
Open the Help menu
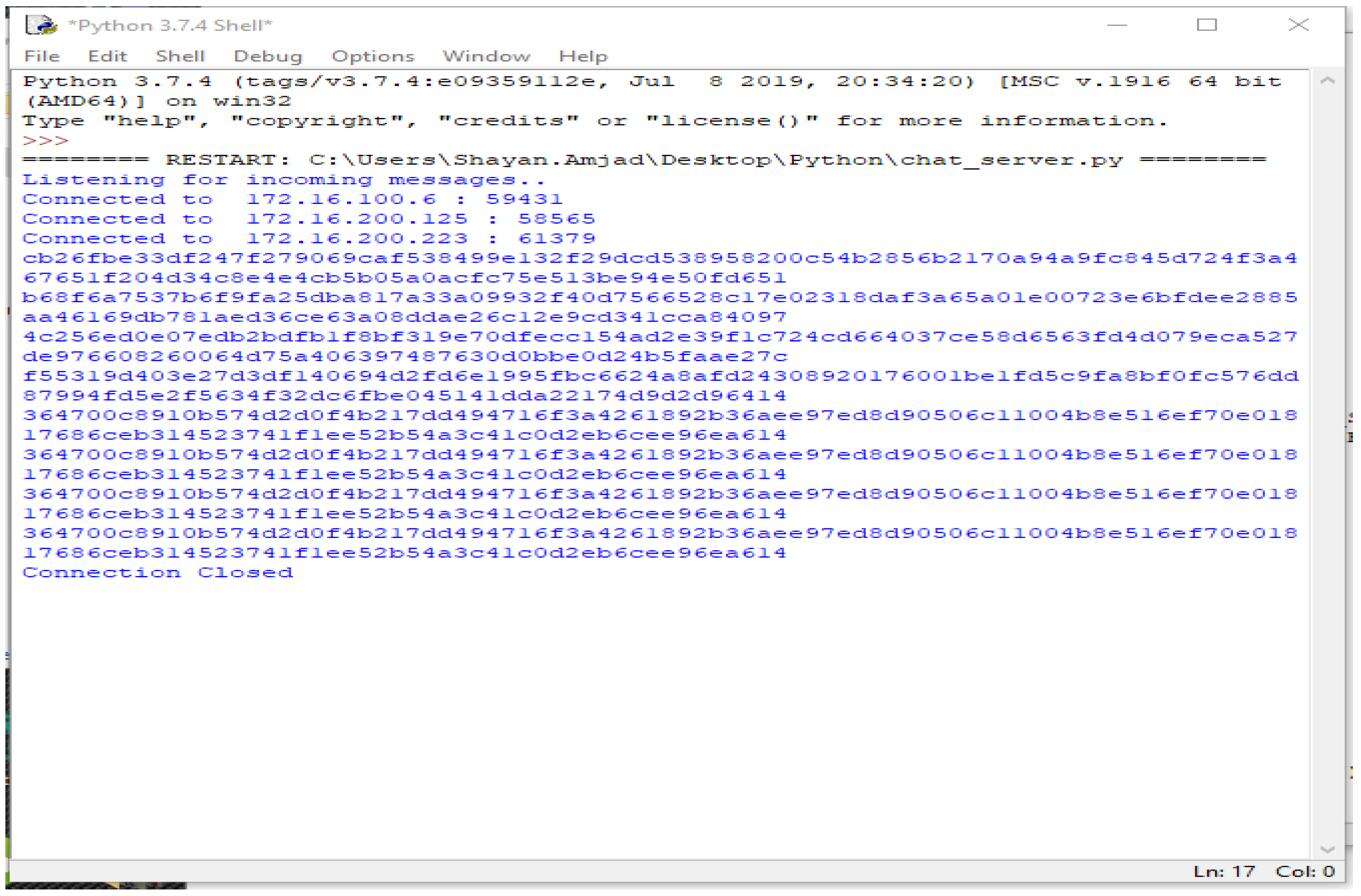583,56
